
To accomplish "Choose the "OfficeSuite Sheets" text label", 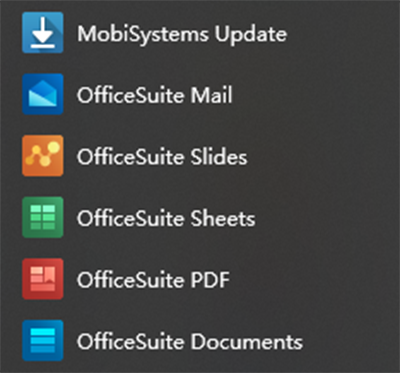I will 166,218.
